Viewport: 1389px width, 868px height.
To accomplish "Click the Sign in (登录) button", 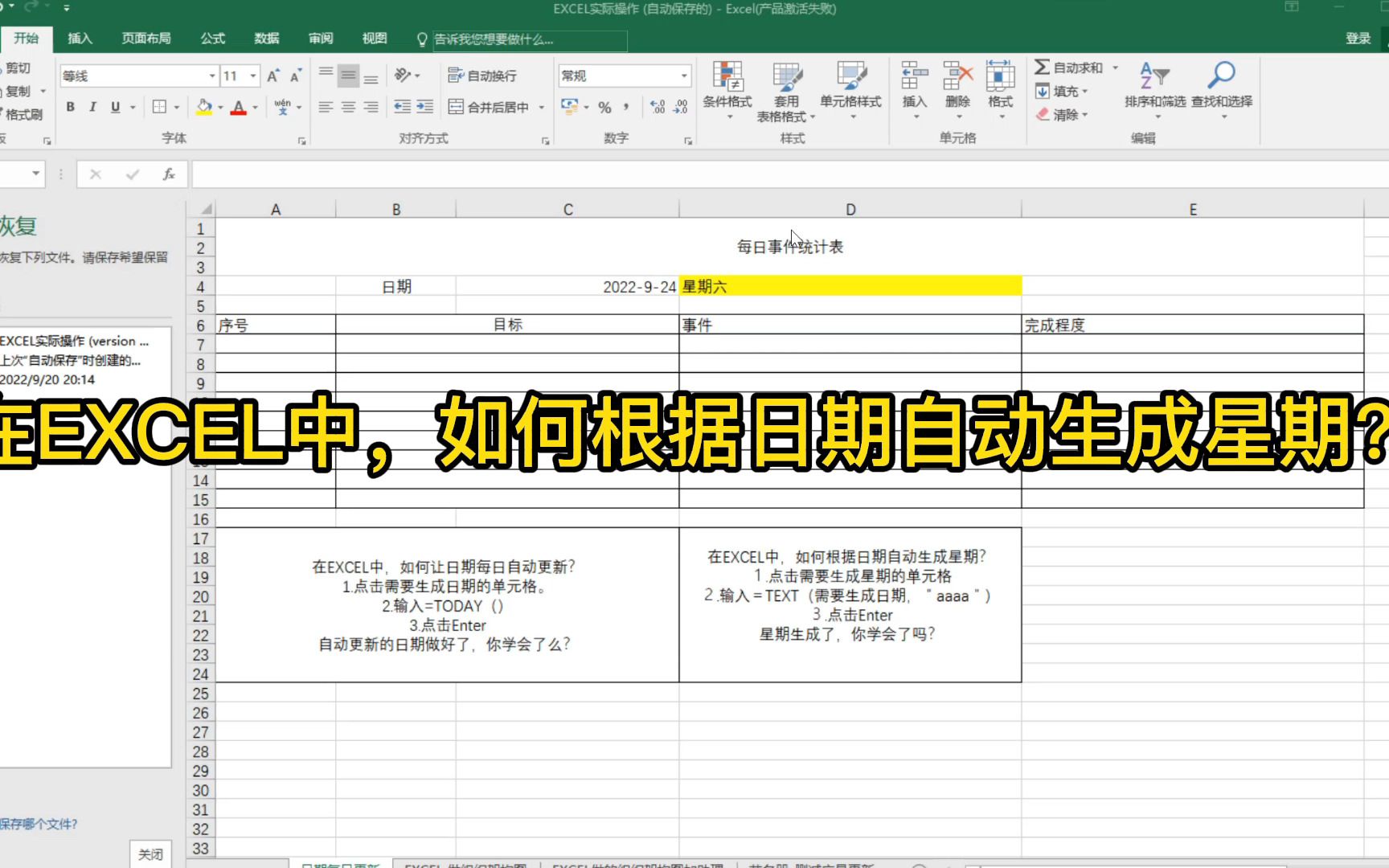I will 1358,39.
